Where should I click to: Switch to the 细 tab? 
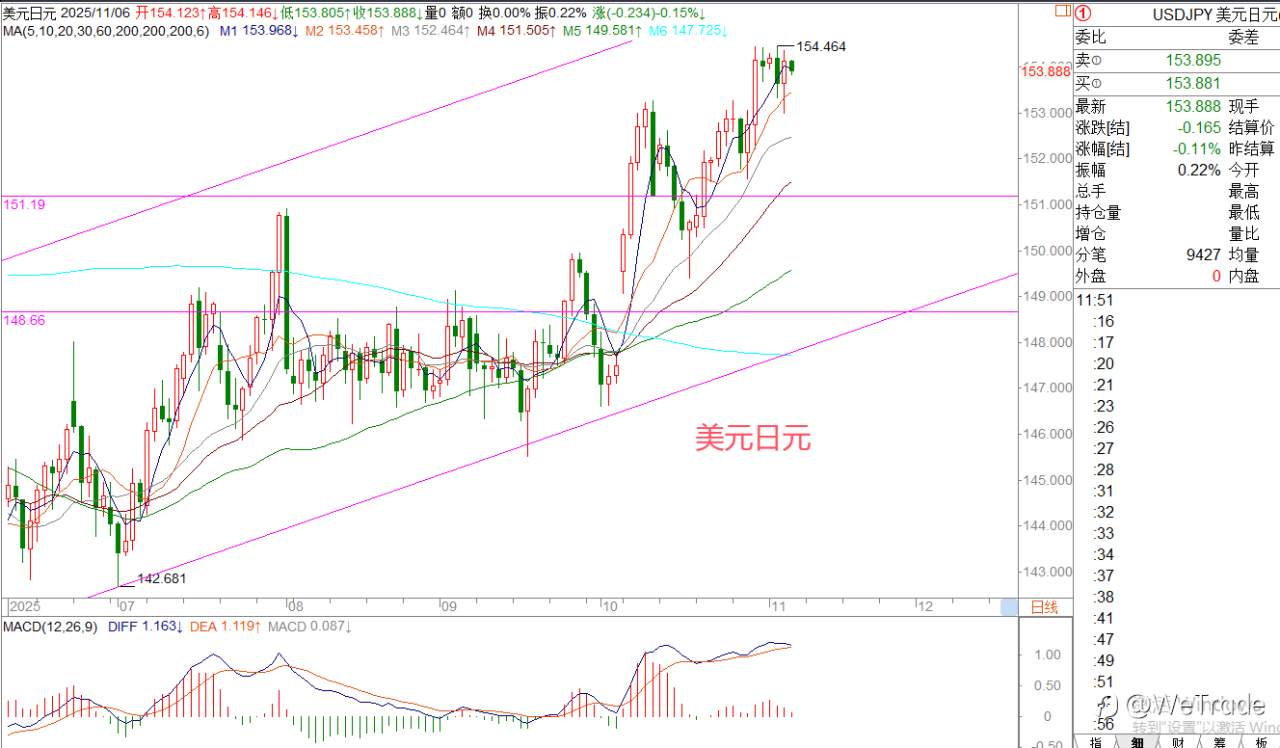click(x=1137, y=741)
